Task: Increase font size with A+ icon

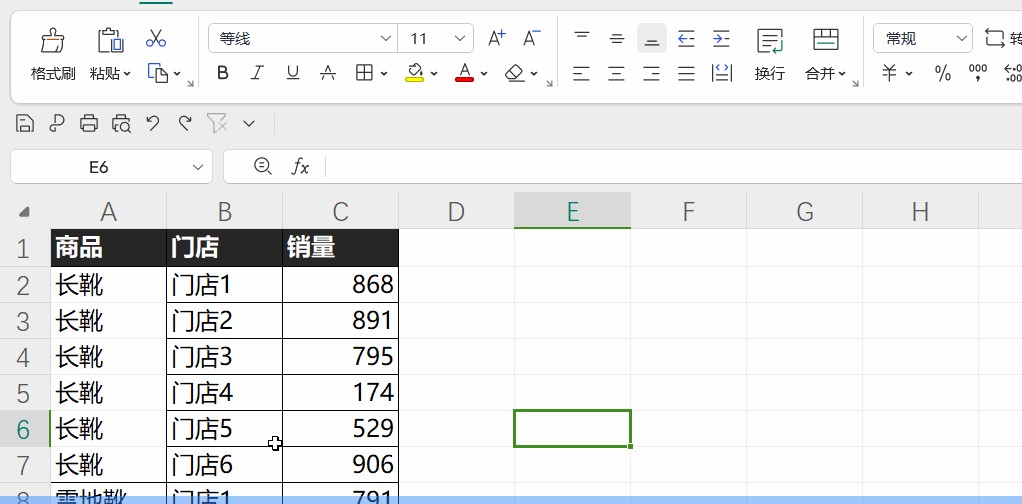Action: click(497, 38)
